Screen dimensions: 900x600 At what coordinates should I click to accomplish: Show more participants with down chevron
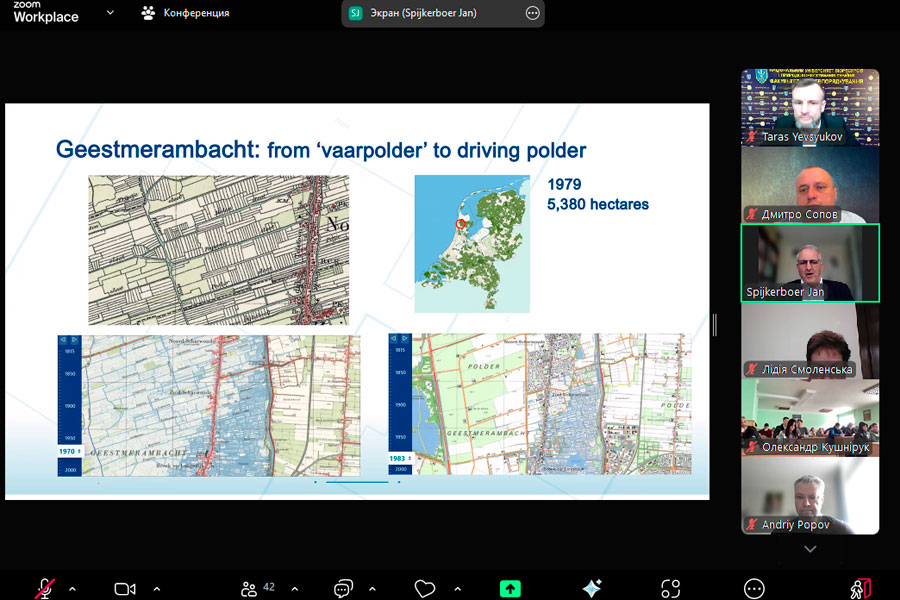(810, 549)
